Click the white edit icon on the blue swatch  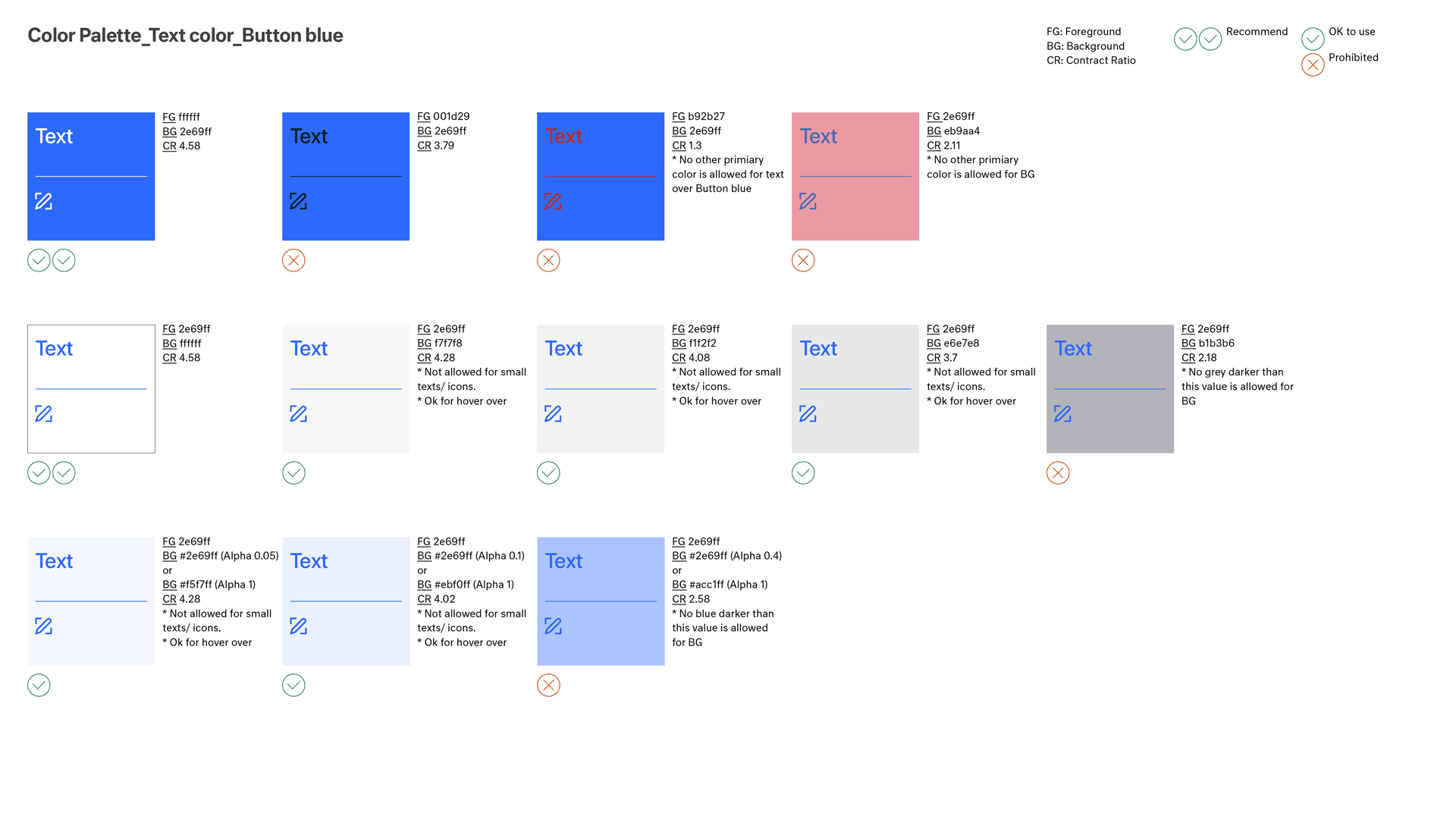click(44, 201)
